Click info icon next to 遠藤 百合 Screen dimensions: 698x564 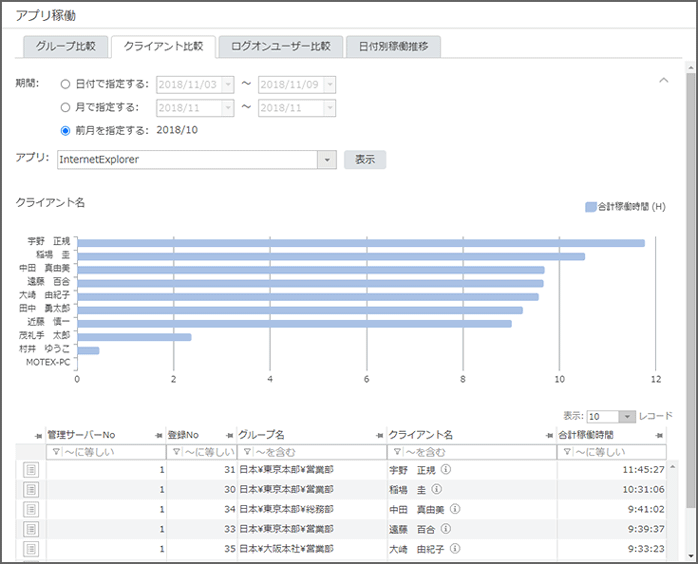click(446, 529)
